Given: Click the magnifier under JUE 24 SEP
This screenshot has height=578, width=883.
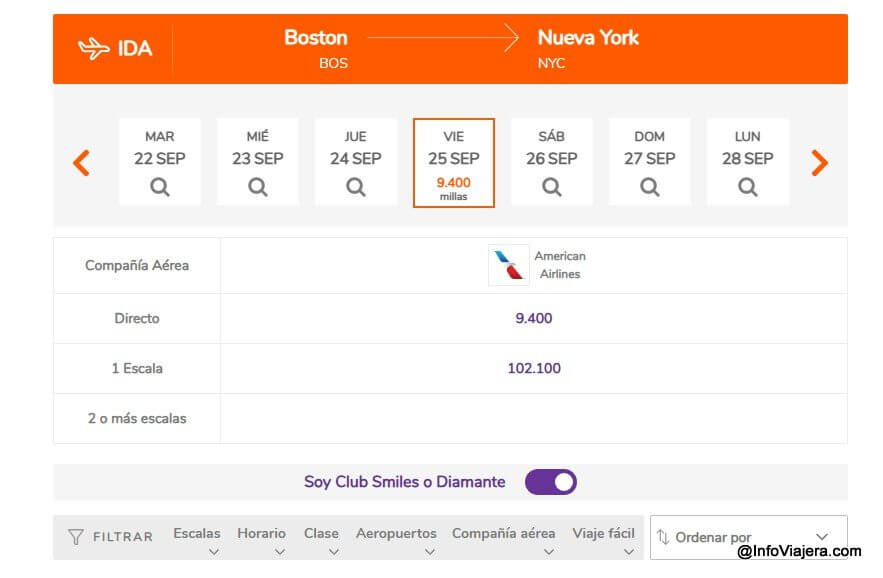Looking at the screenshot, I should pyautogui.click(x=355, y=186).
